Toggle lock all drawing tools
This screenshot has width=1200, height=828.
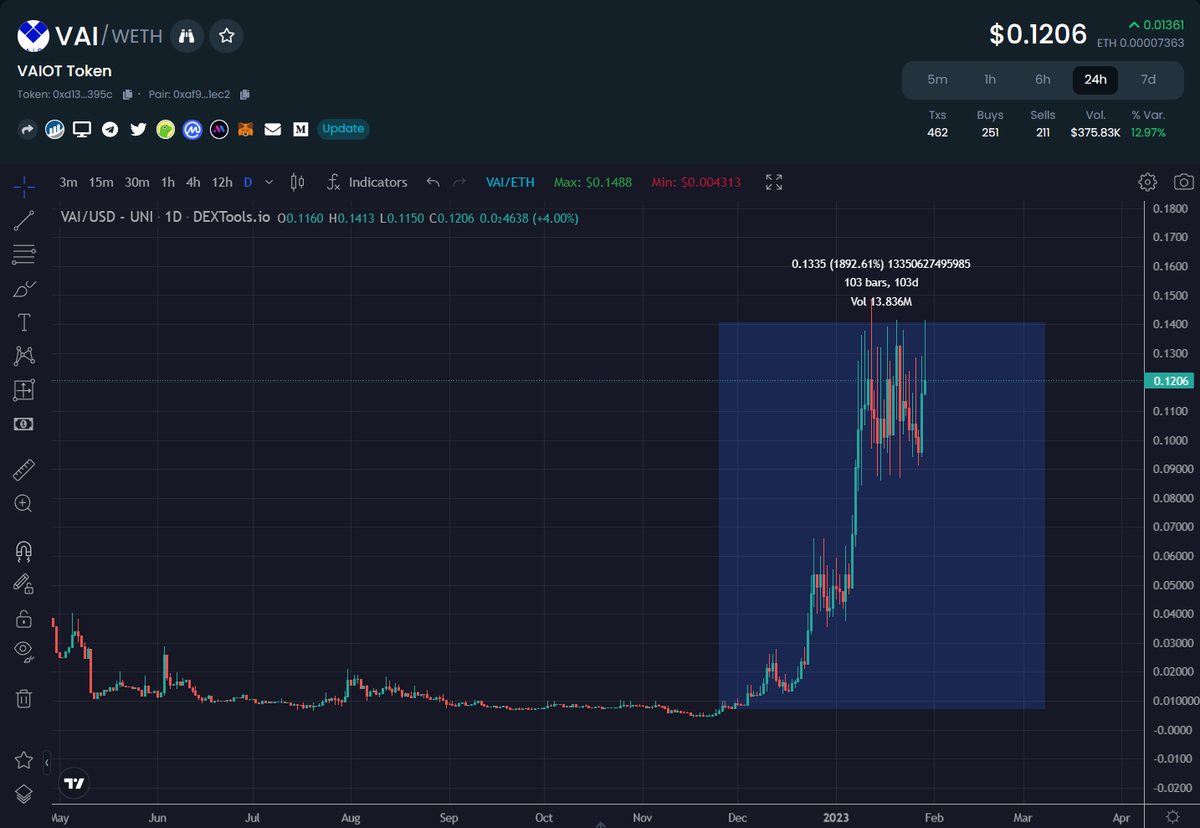tap(24, 619)
